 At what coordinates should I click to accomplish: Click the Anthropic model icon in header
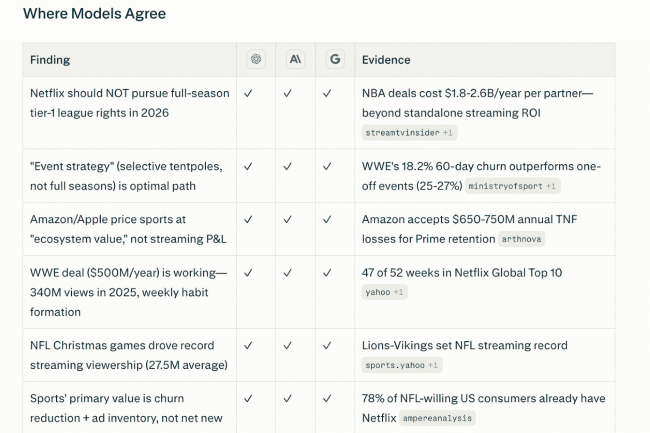(295, 59)
